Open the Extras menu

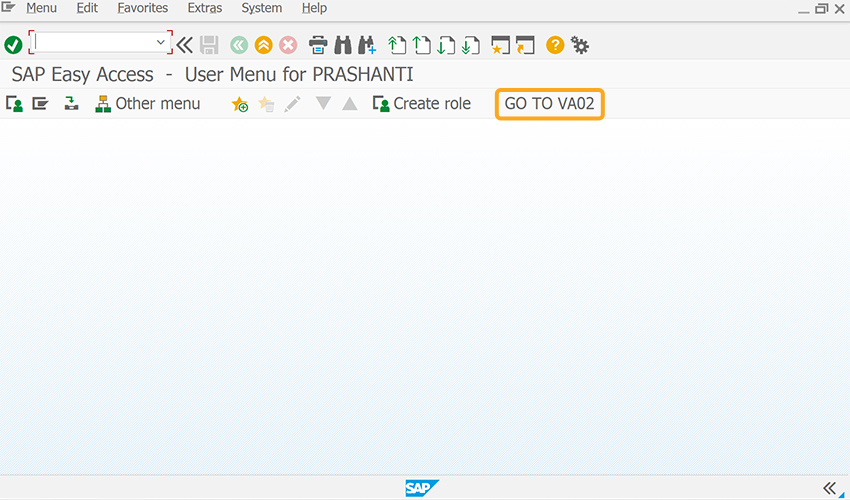204,8
